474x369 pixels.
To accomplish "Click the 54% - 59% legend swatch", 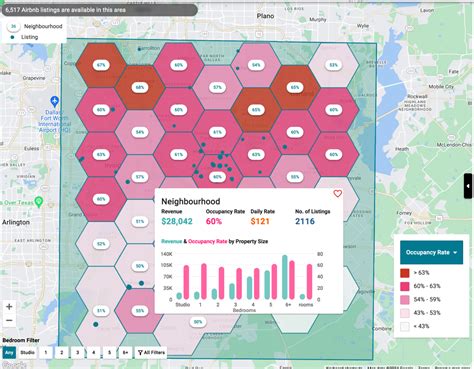I will point(405,300).
